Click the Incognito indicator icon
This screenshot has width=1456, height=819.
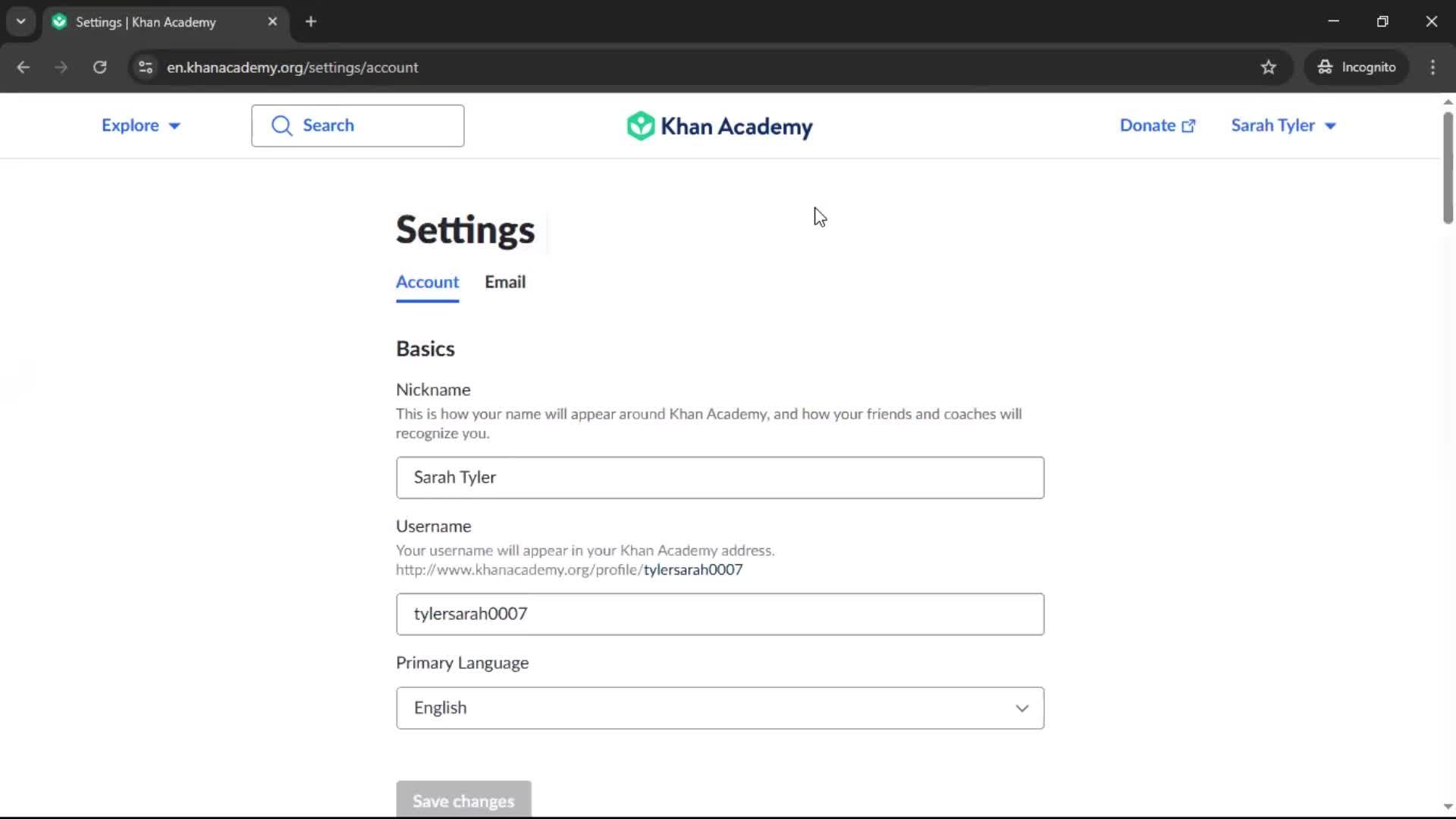[x=1325, y=67]
